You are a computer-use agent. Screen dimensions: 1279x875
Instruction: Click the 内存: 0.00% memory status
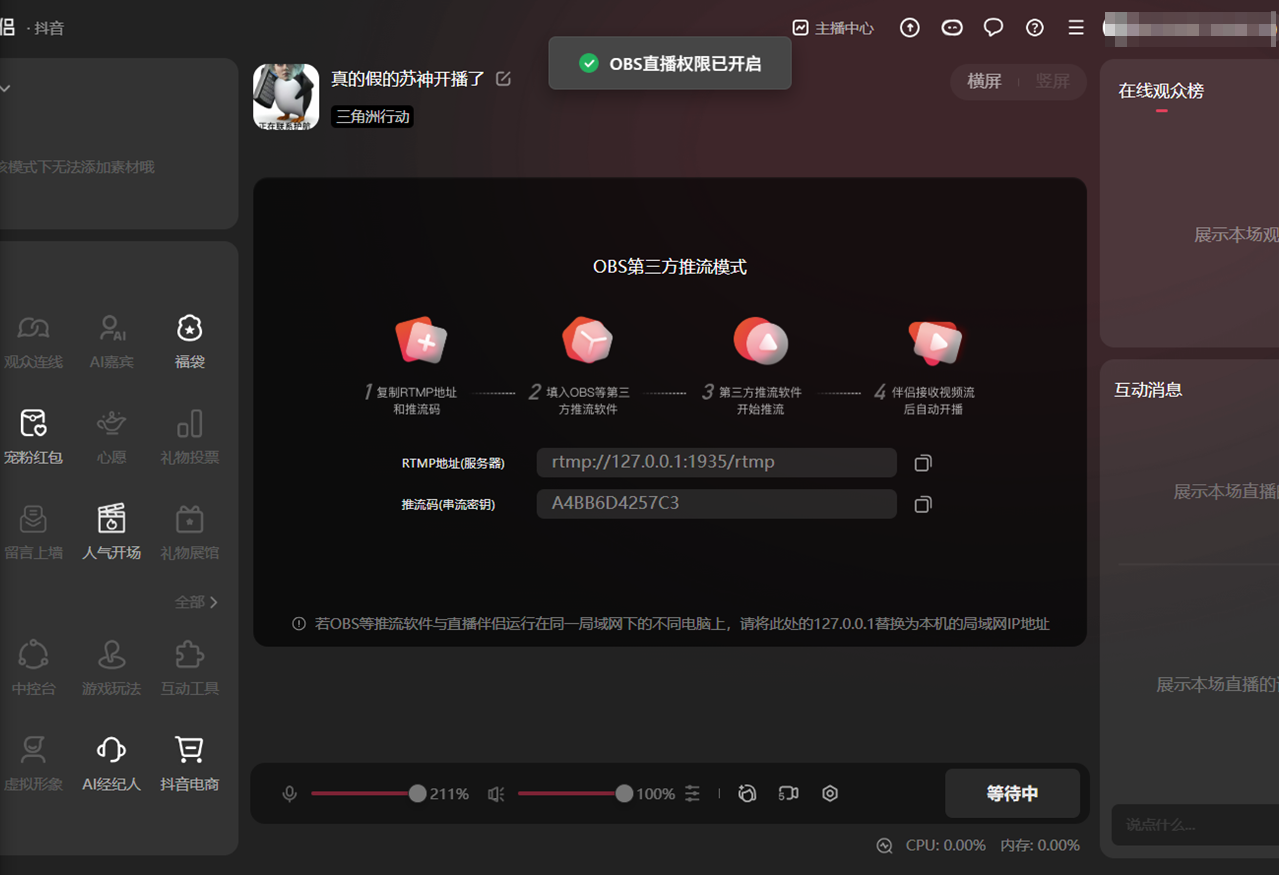click(1040, 846)
